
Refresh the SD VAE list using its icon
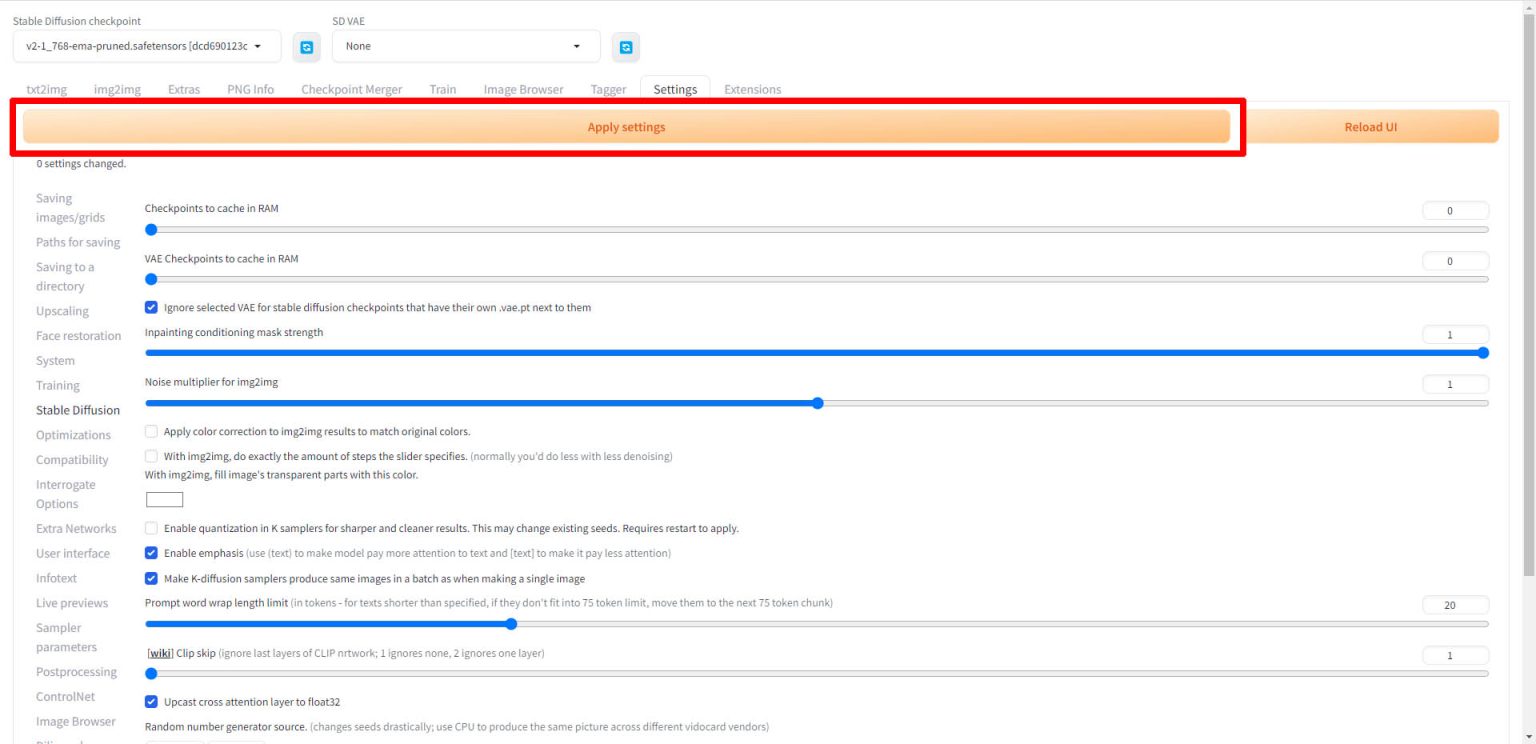(x=626, y=46)
